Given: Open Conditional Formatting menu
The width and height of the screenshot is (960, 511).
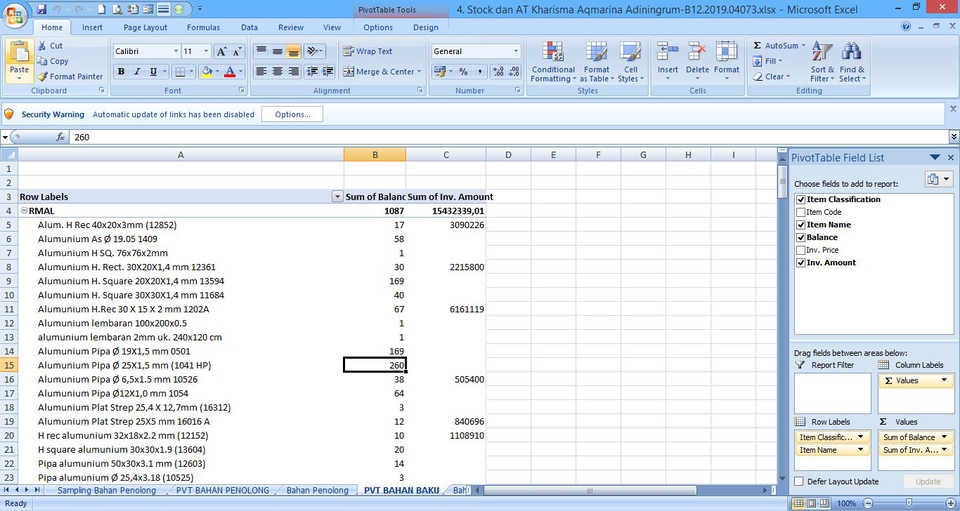Looking at the screenshot, I should 553,62.
